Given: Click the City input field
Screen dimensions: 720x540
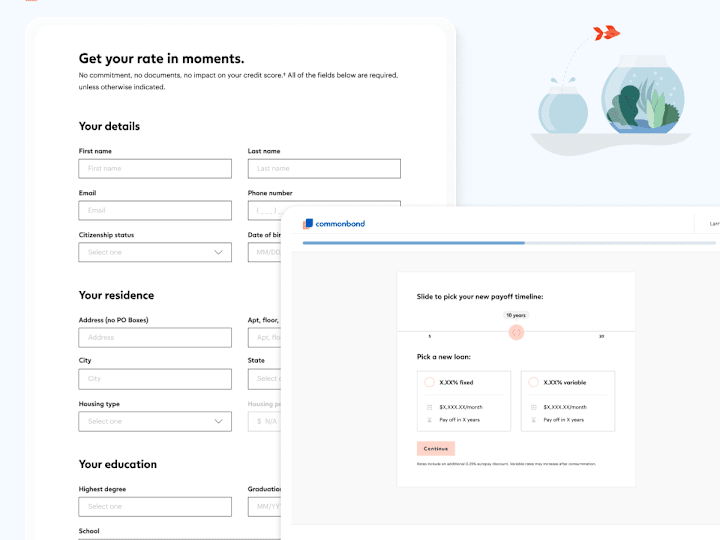Looking at the screenshot, I should point(155,379).
